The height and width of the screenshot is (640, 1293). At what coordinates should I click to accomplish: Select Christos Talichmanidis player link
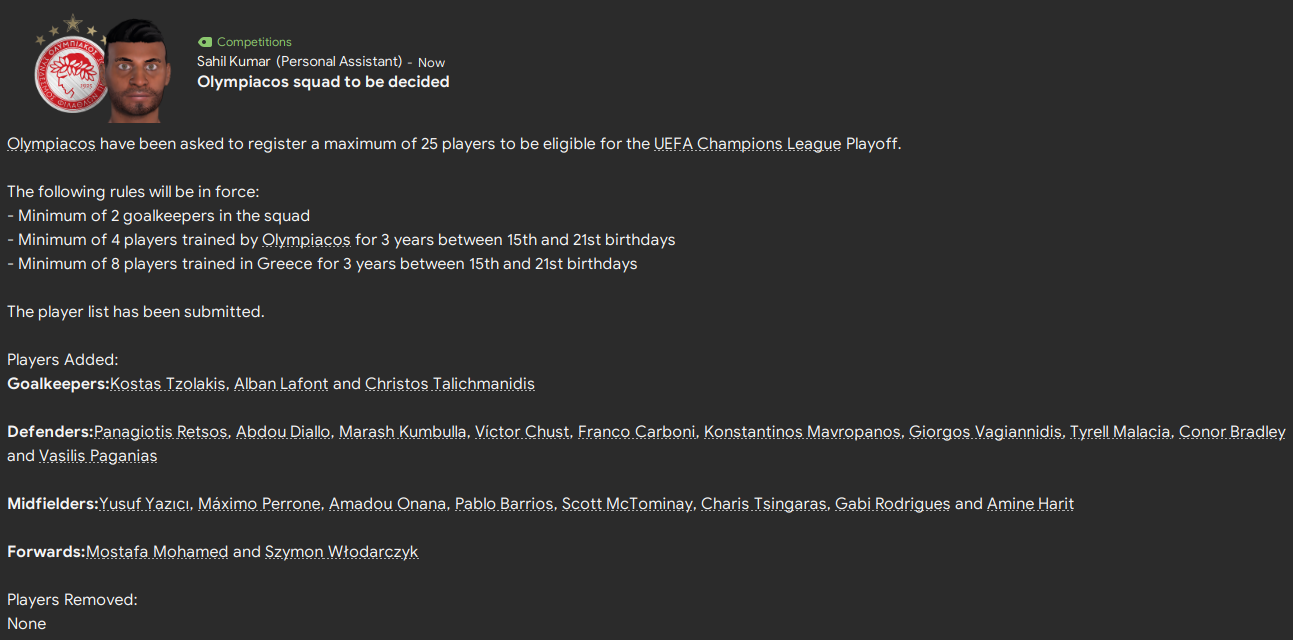point(449,384)
